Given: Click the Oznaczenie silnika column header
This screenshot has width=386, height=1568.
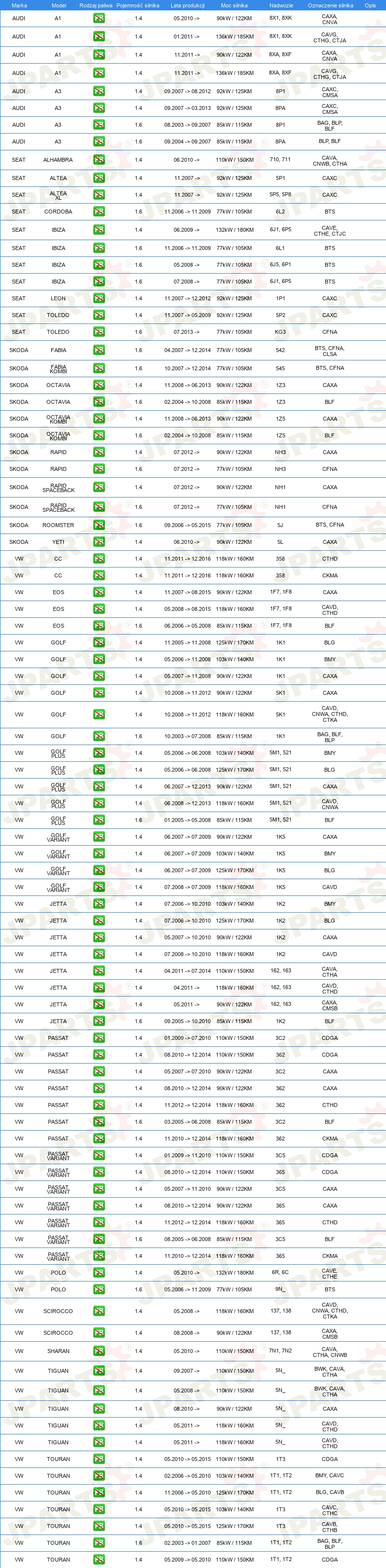Looking at the screenshot, I should point(331,5).
